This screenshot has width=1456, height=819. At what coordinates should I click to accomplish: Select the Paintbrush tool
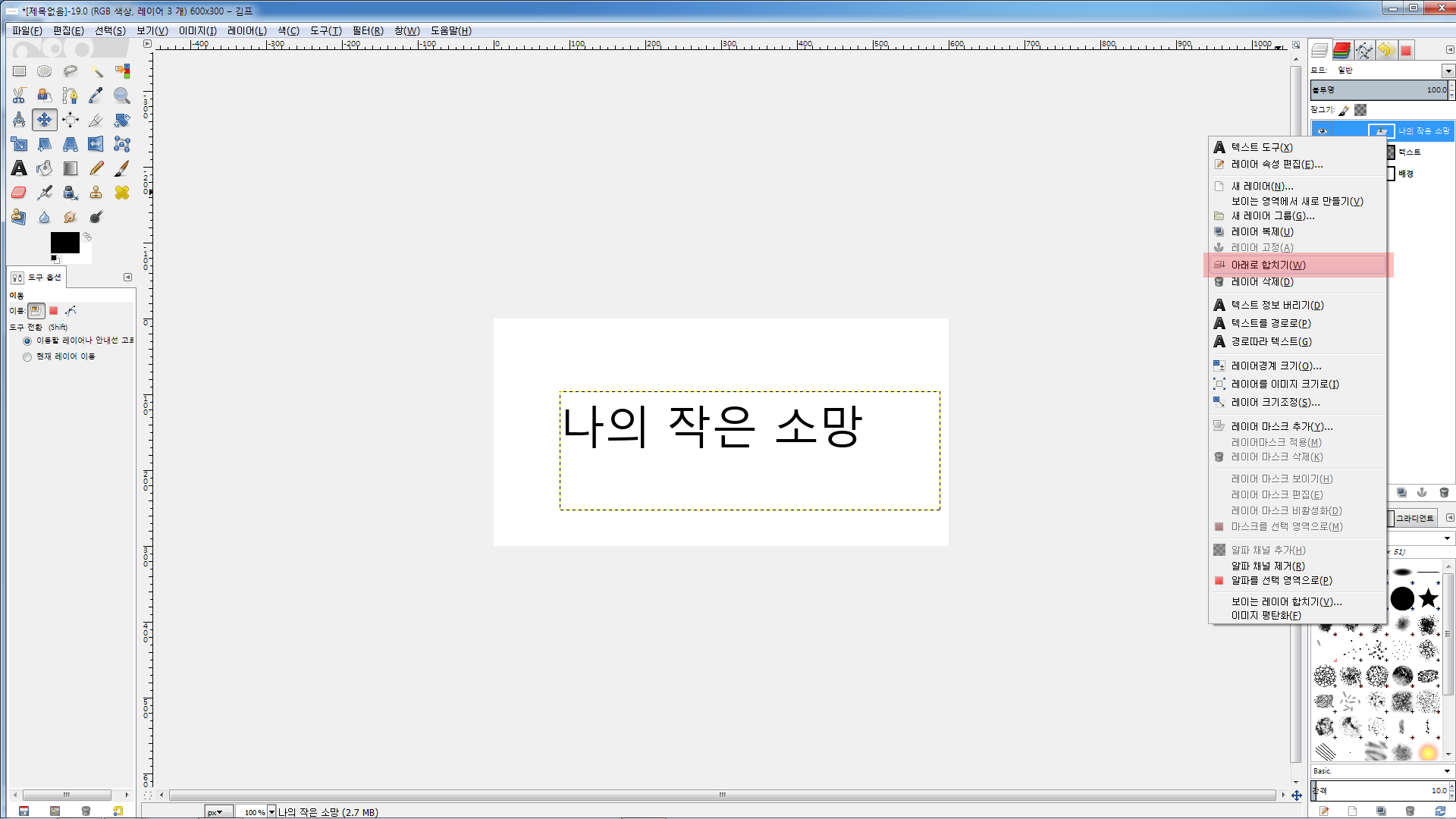122,168
